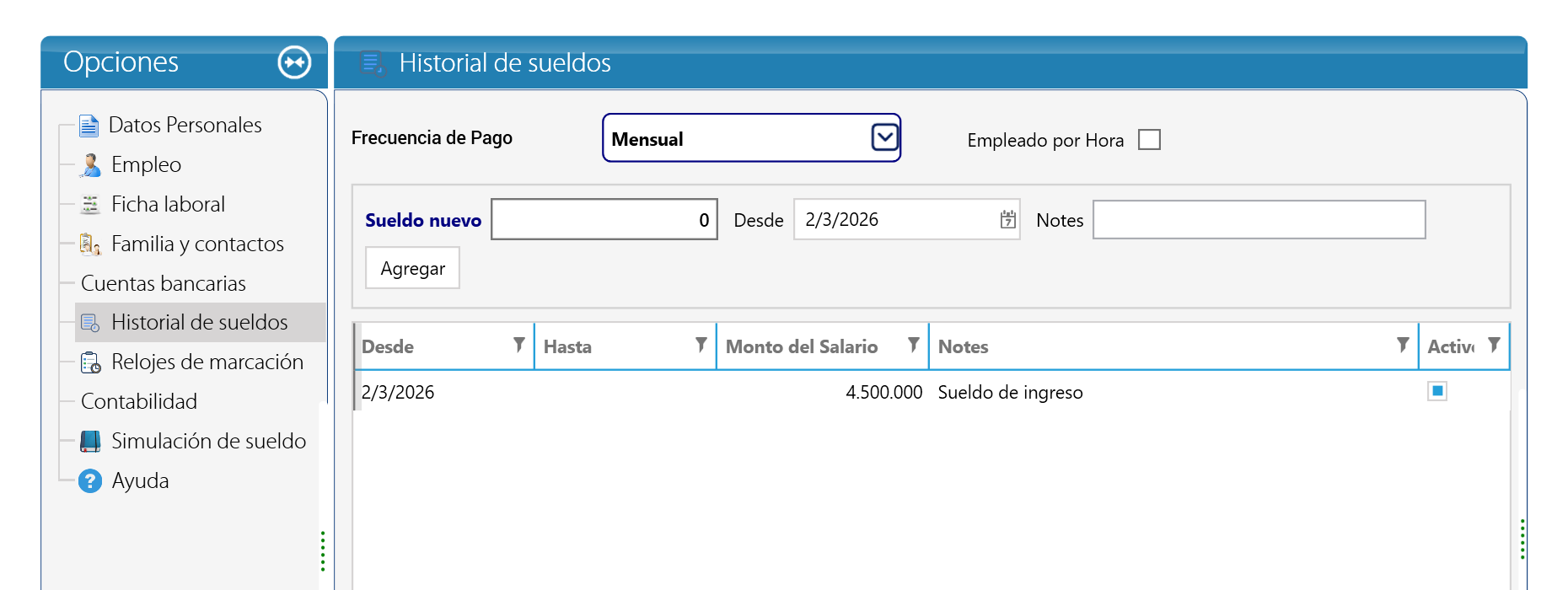Click the Relojes de marcación clock icon
The image size is (1568, 590).
point(90,362)
